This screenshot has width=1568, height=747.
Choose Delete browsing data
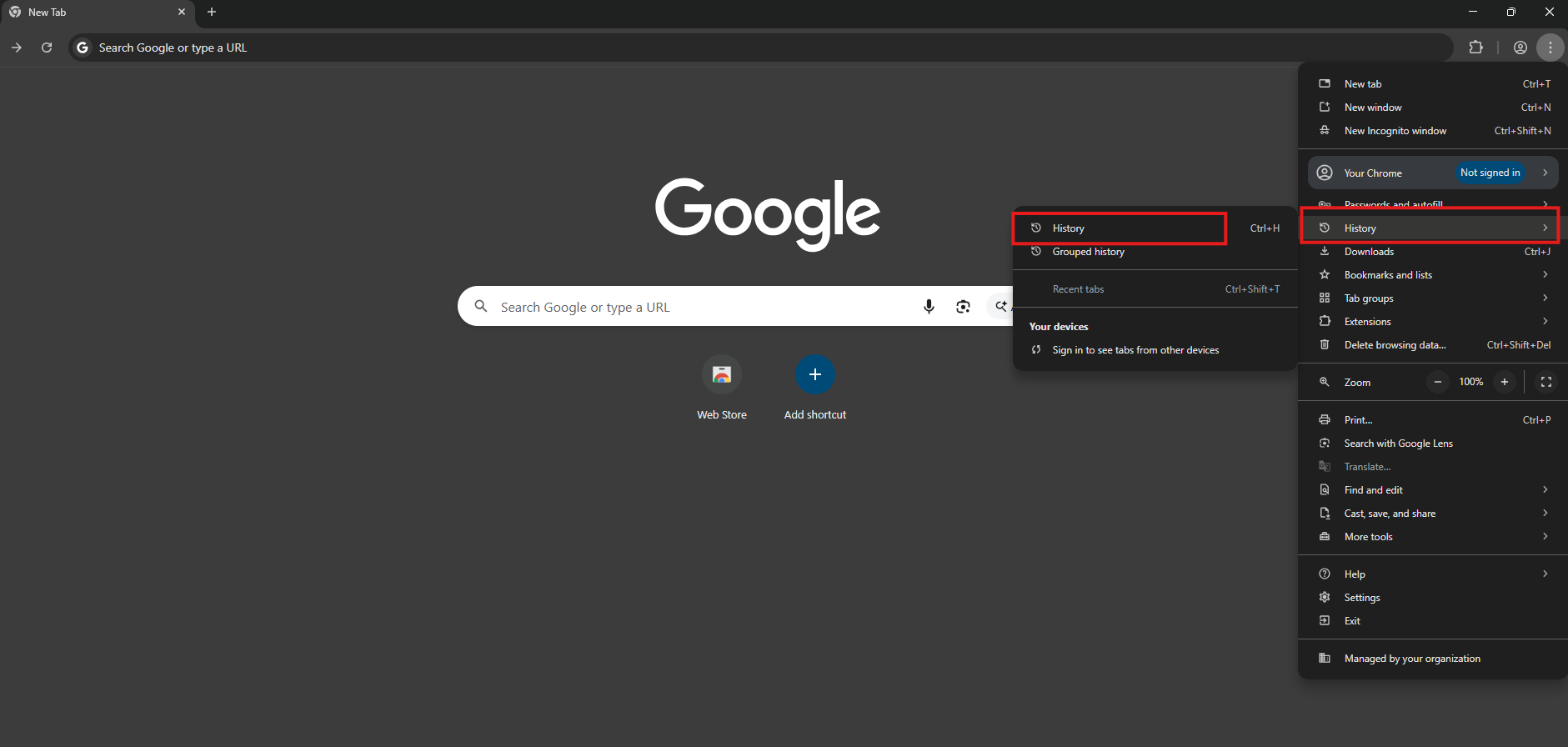(1433, 344)
